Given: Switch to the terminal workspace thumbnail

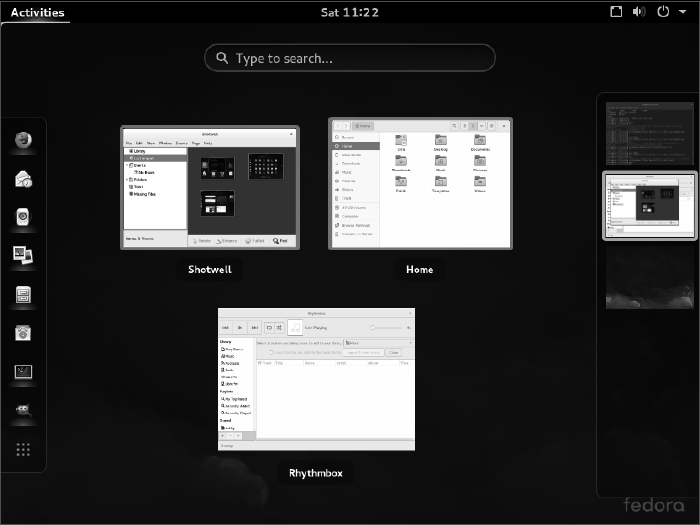Looking at the screenshot, I should point(650,133).
